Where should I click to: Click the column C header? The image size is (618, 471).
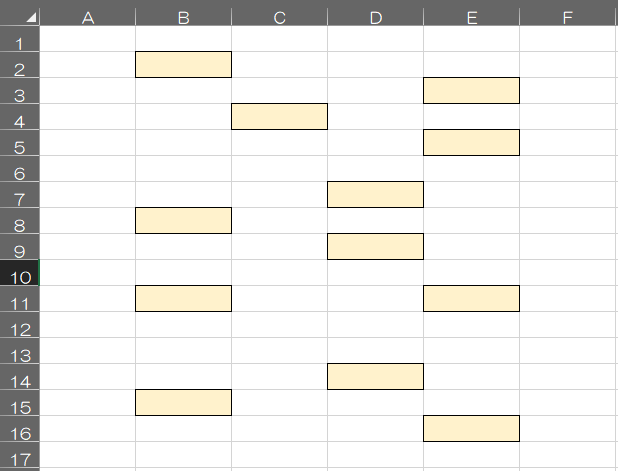279,18
